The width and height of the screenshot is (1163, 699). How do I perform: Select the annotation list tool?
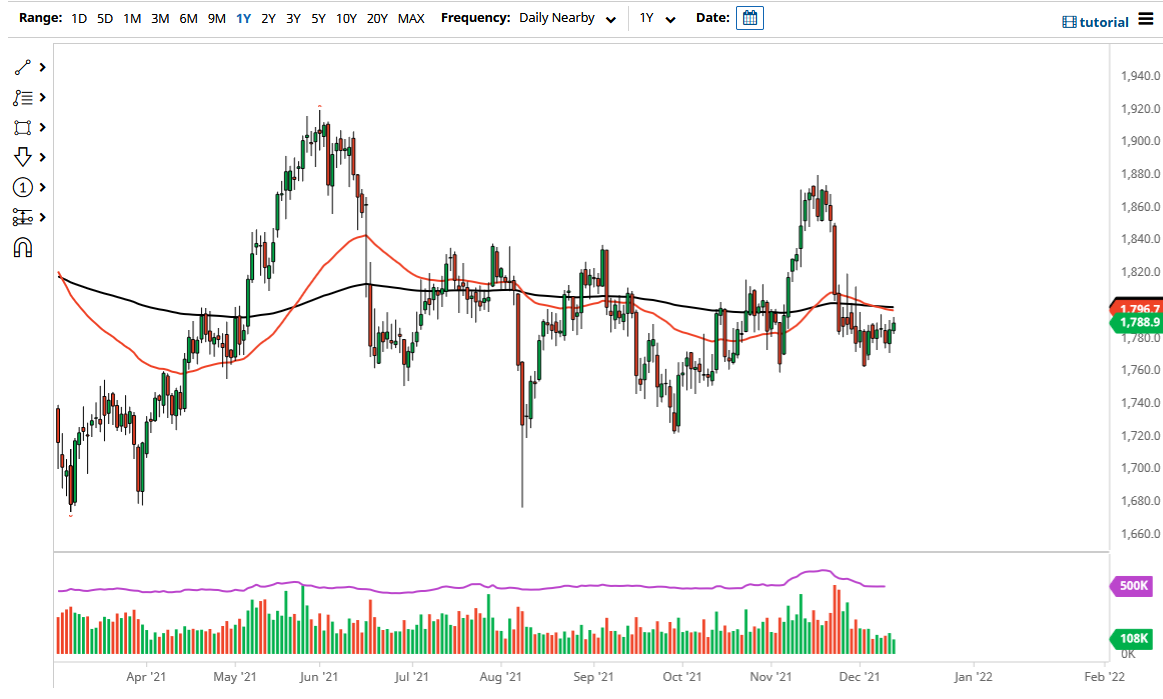point(22,97)
